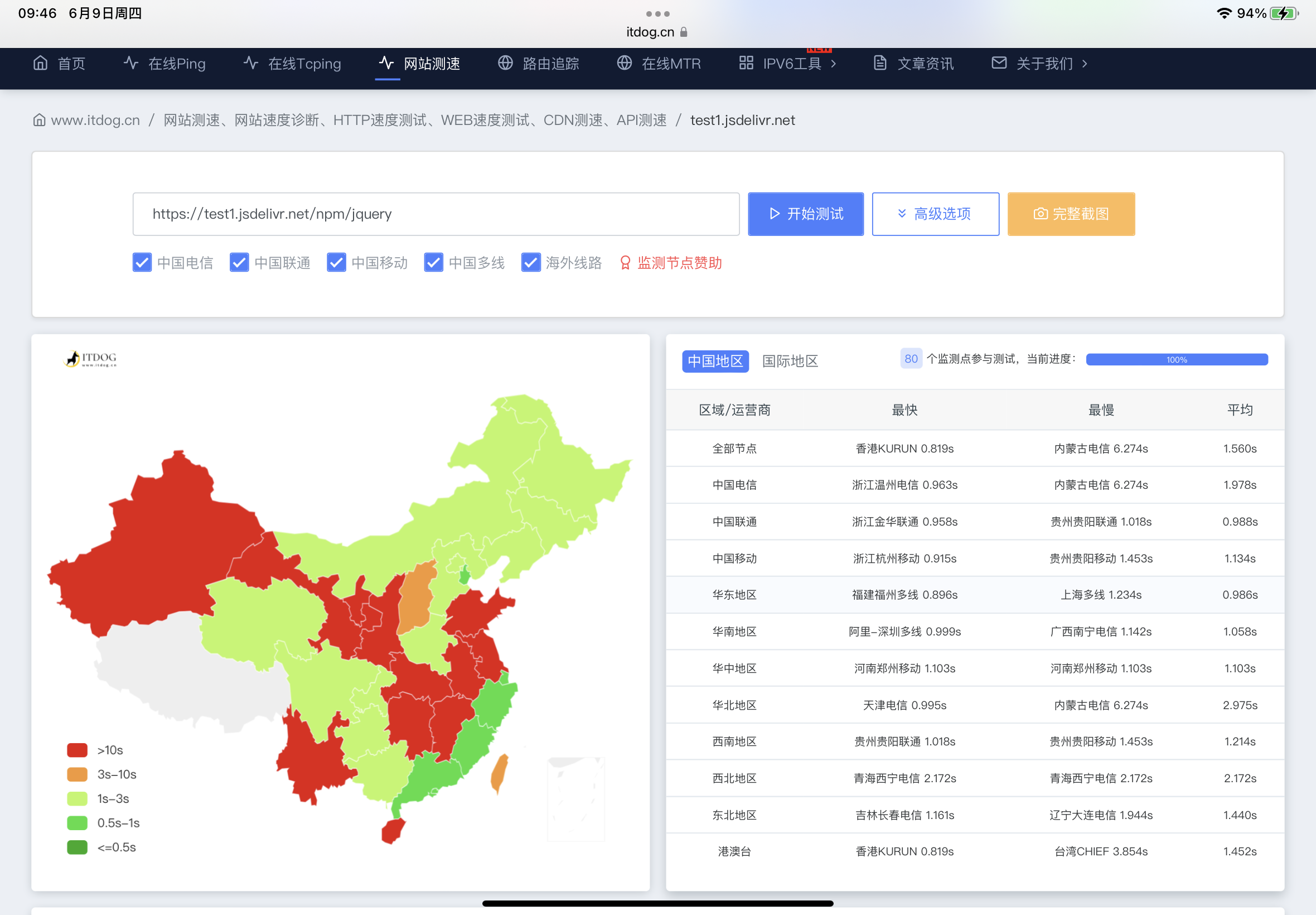
Task: Click the 开始测试 start test button
Action: 806,214
